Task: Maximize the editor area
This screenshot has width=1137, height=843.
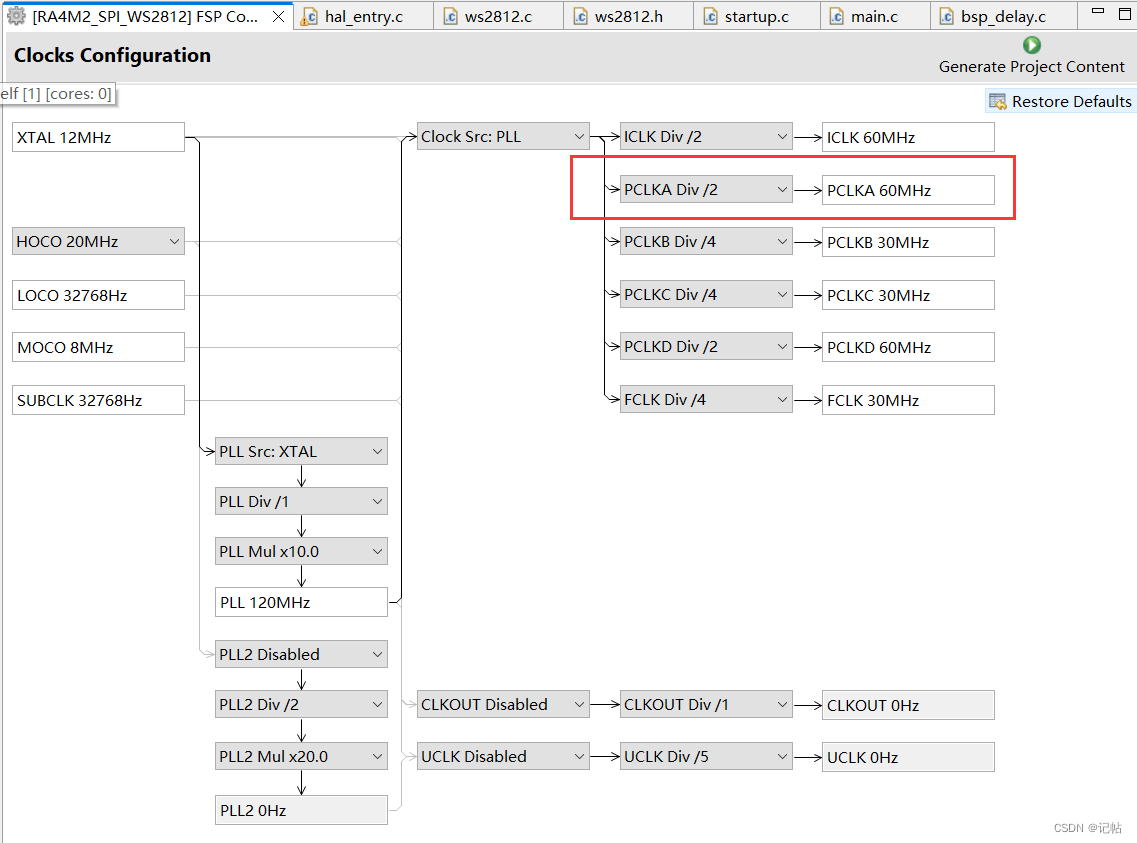Action: 1125,12
